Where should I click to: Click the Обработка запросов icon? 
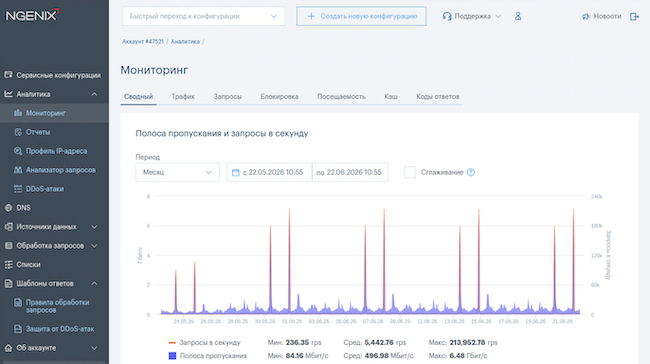[8, 245]
